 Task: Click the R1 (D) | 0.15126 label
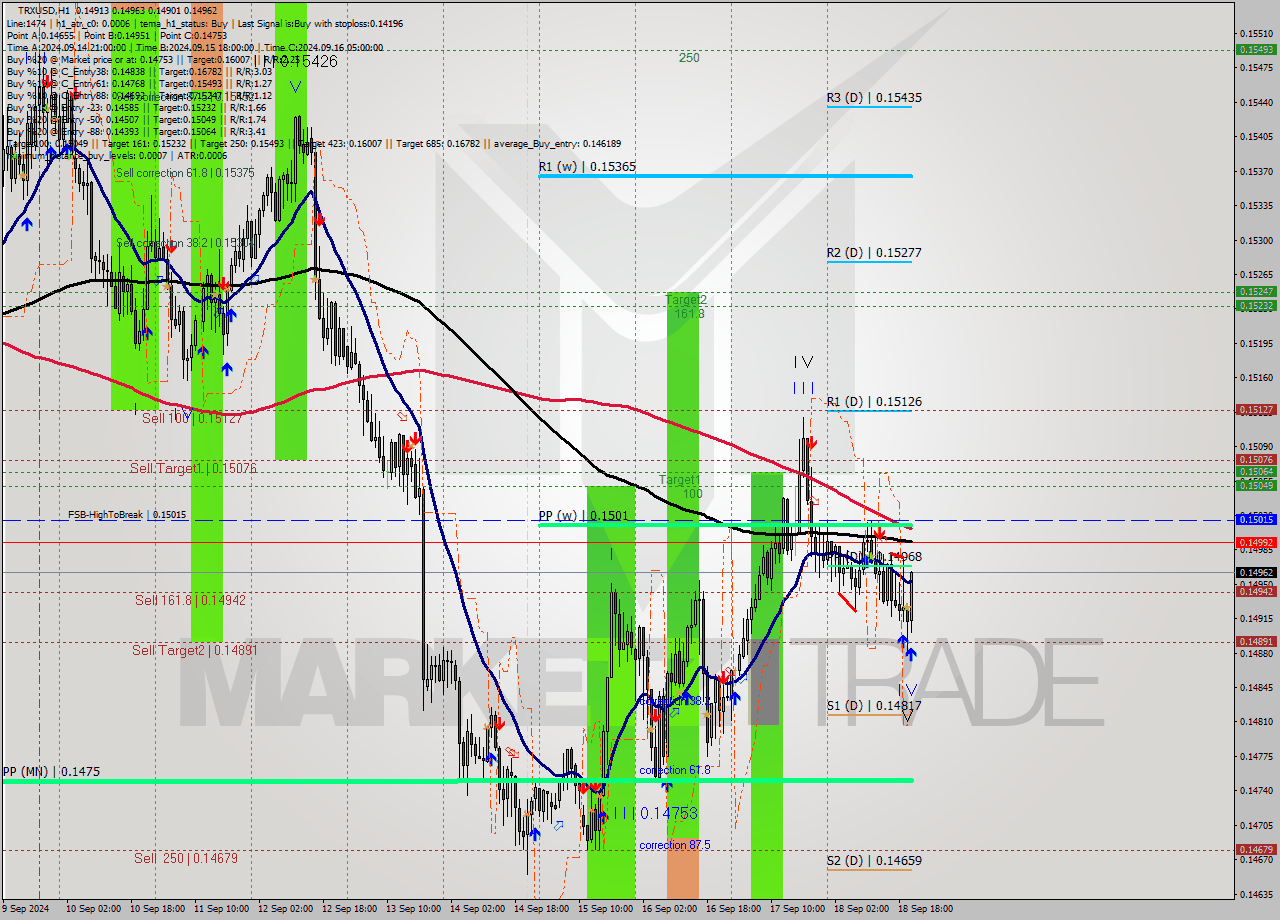[x=874, y=402]
